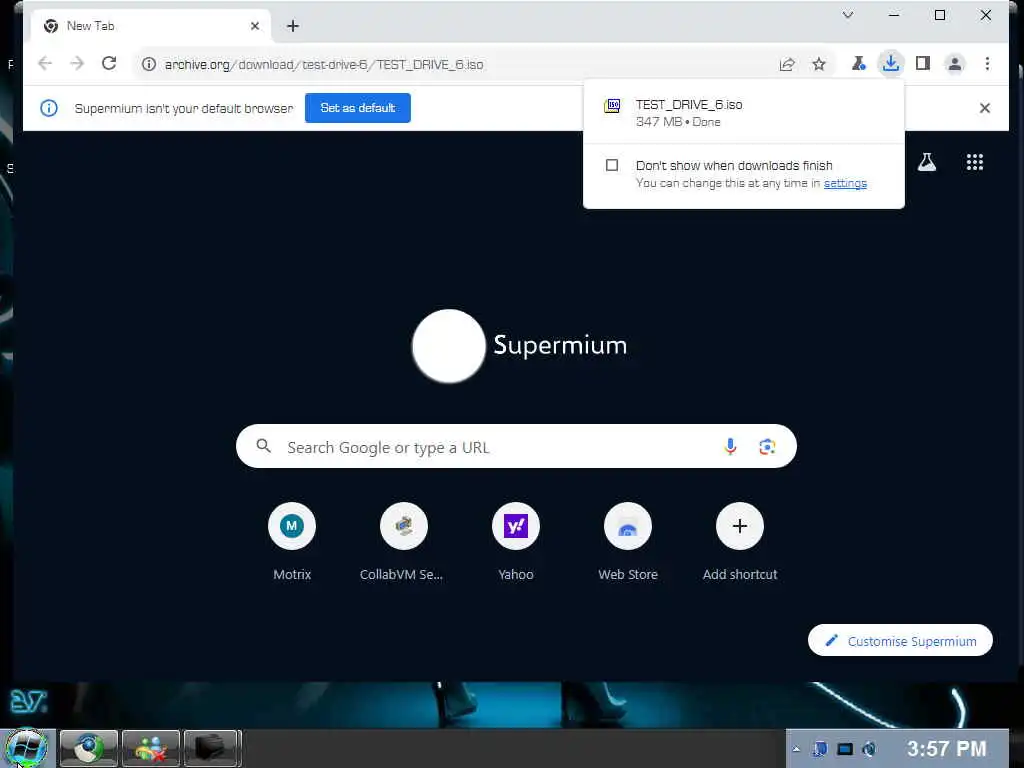
Task: Open a new tab with plus button
Action: [293, 26]
